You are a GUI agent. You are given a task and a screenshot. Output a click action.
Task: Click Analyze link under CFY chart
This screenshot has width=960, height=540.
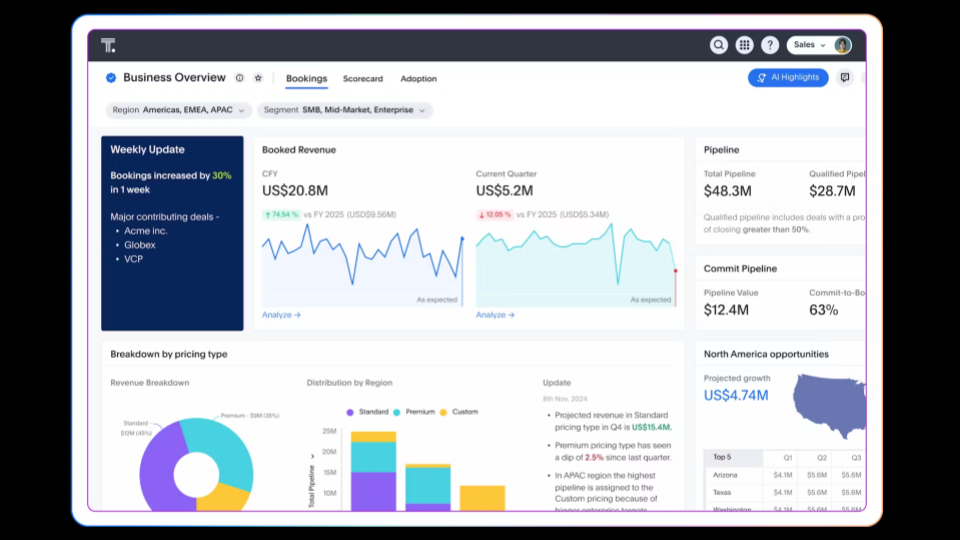281,315
